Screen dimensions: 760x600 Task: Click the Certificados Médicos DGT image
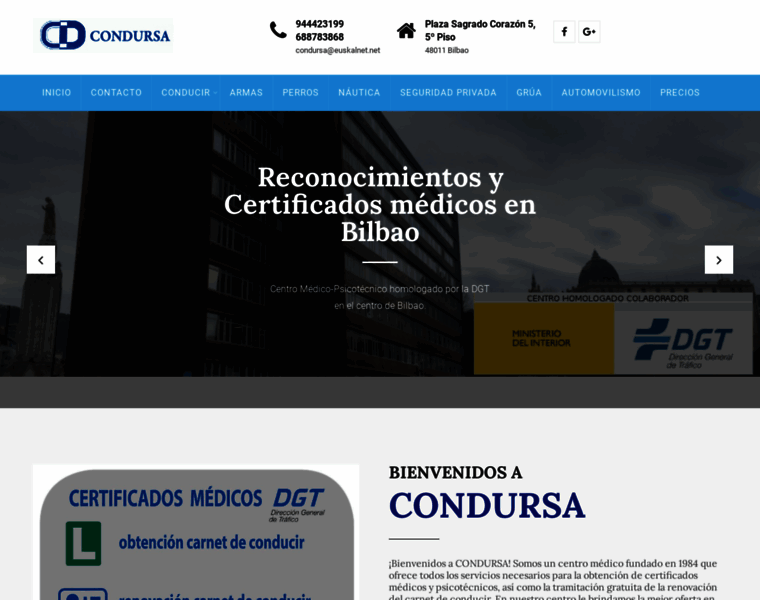point(196,532)
